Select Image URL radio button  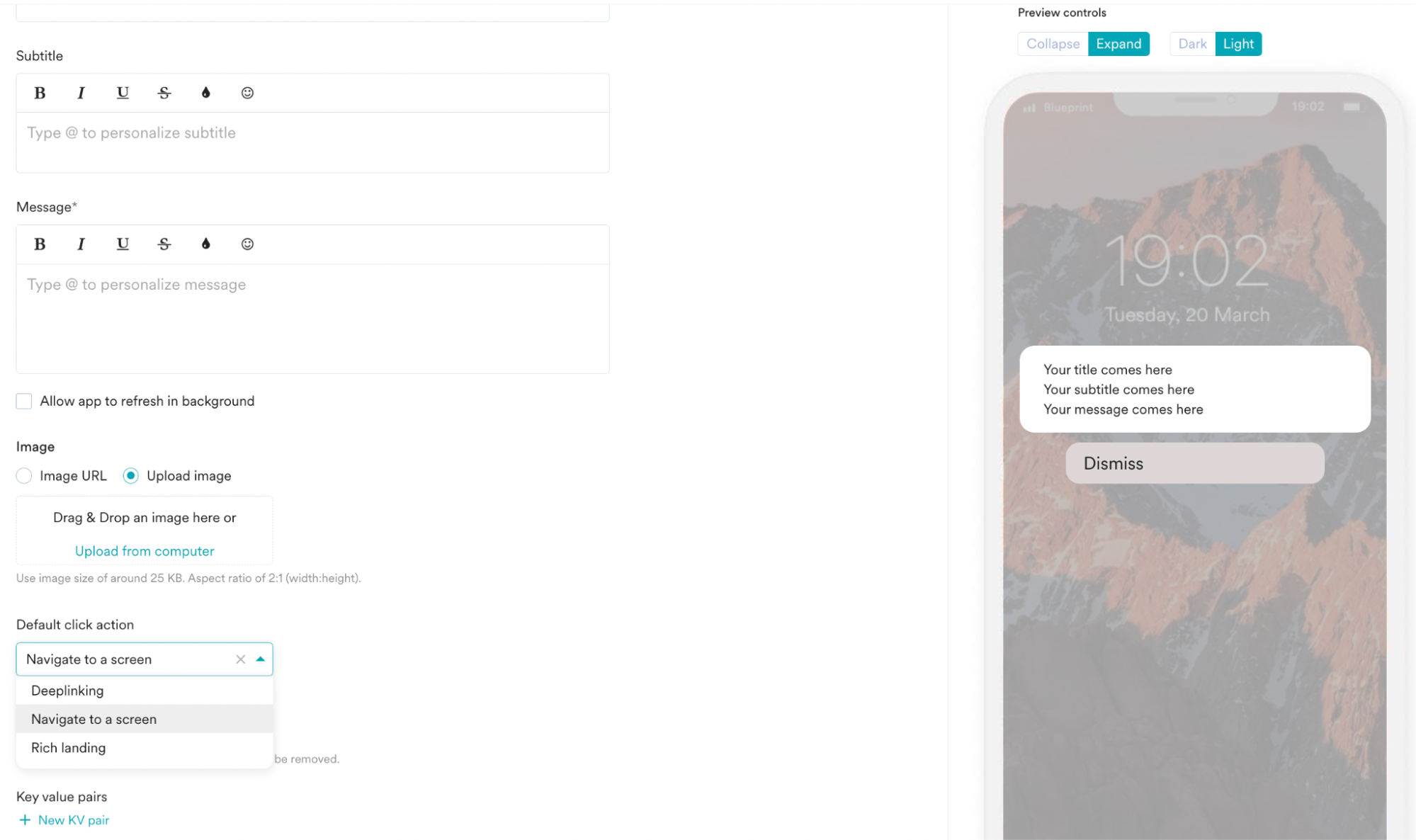(24, 475)
